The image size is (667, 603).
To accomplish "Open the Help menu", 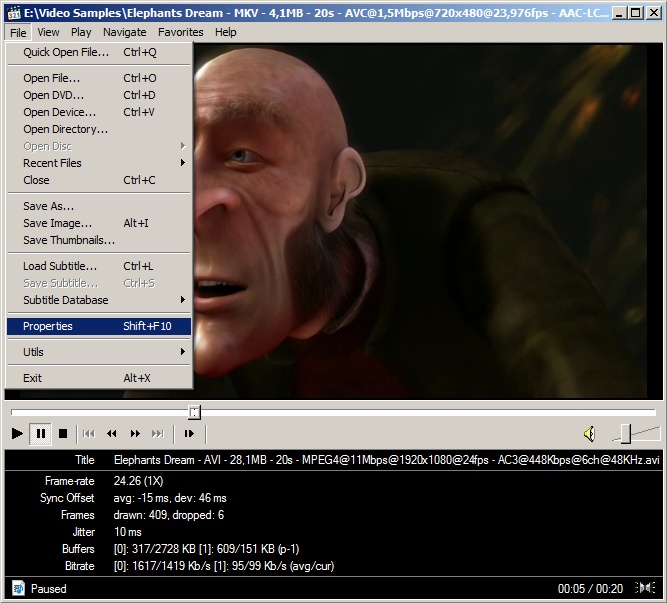I will (225, 32).
